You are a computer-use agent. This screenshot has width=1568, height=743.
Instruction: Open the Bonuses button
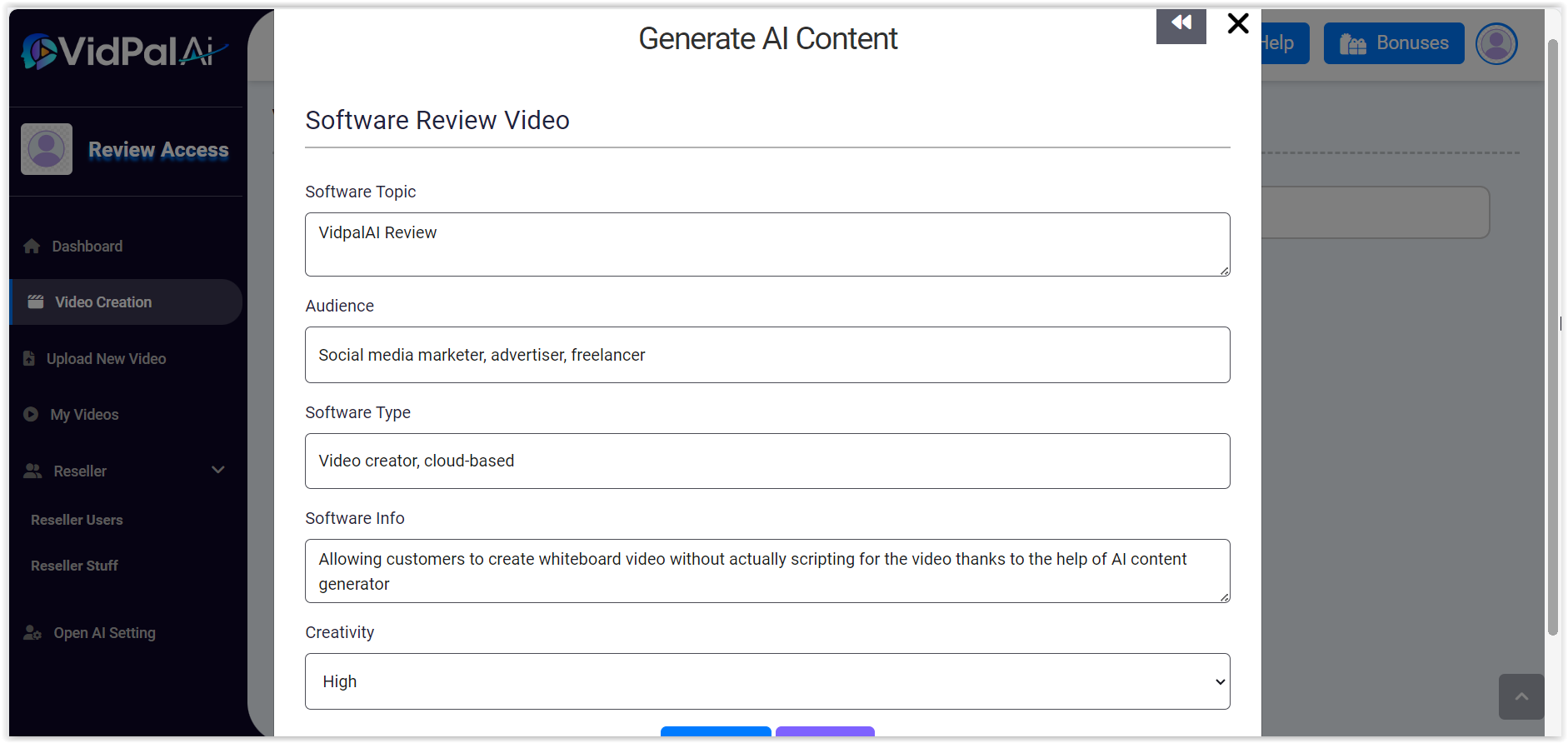[1394, 43]
